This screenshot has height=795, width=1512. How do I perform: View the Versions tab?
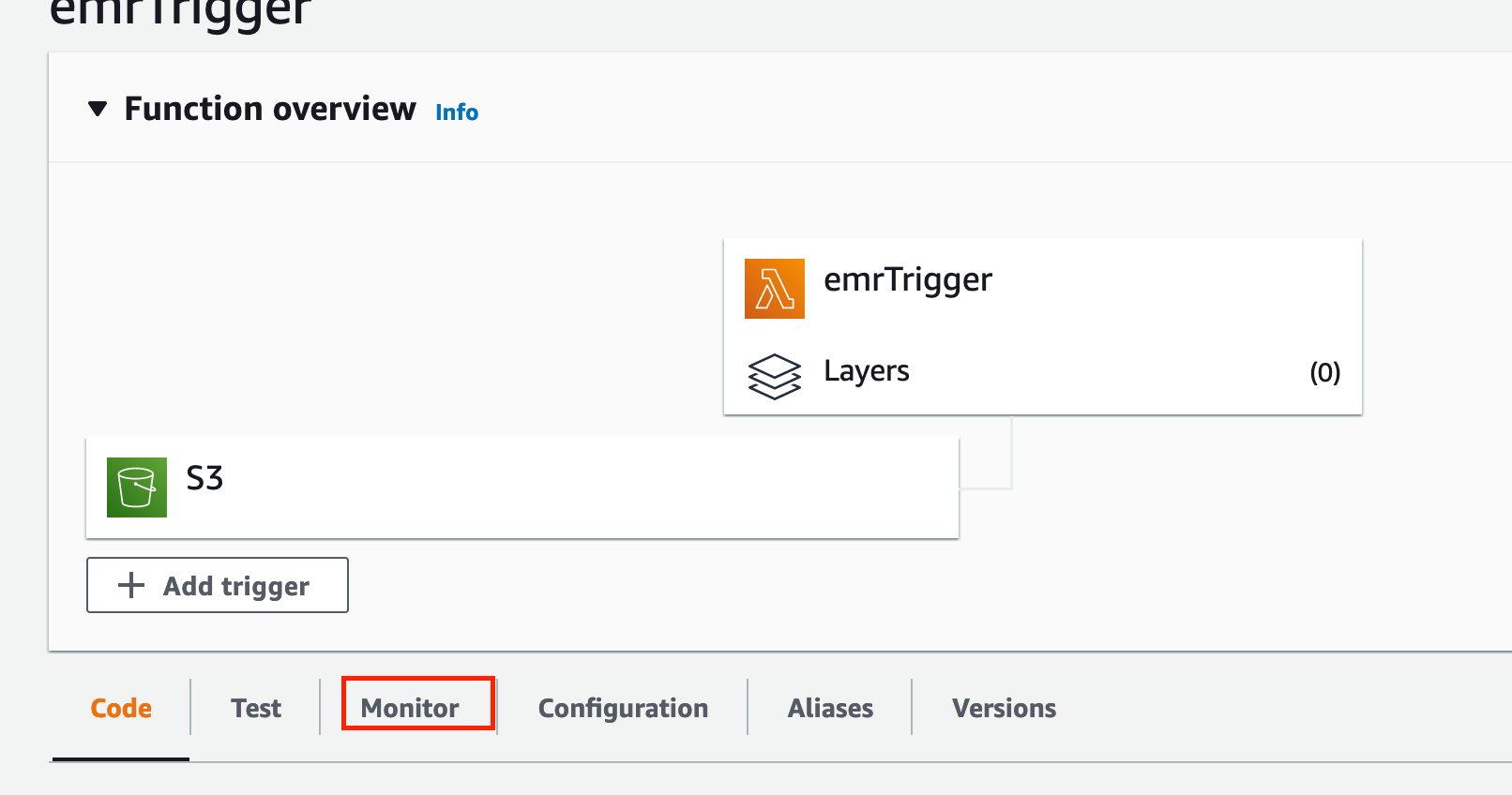click(1004, 709)
